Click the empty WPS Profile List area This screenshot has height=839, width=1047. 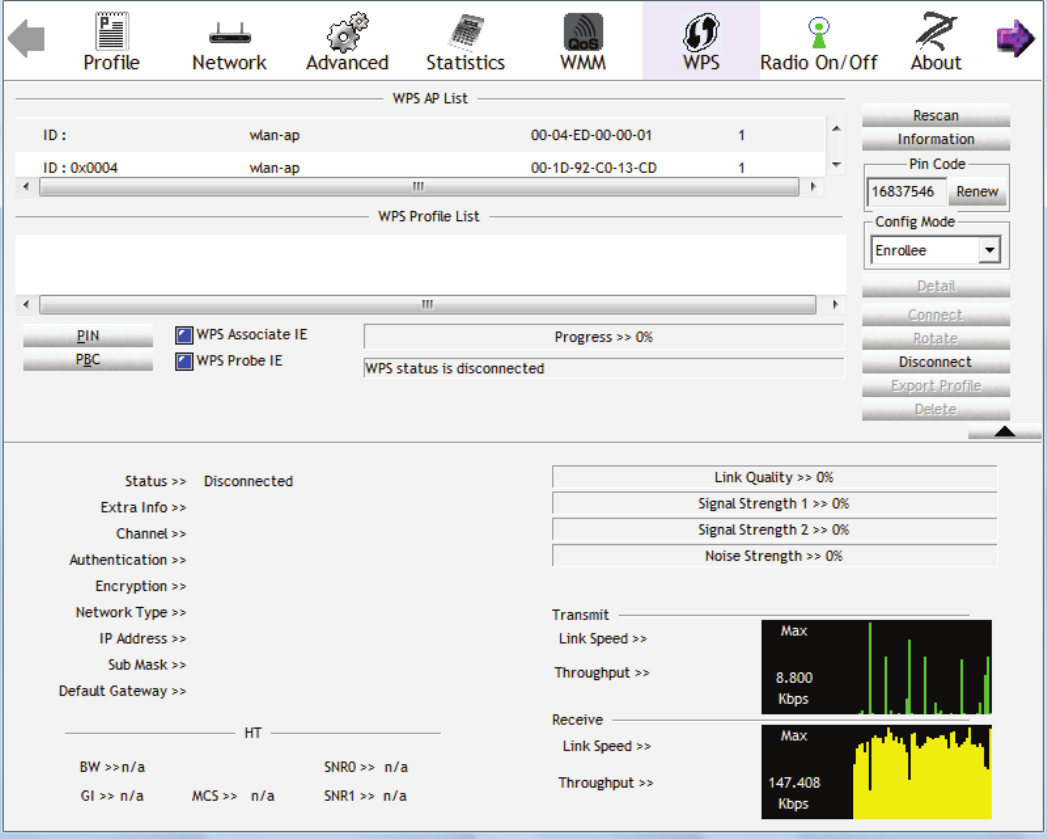431,264
